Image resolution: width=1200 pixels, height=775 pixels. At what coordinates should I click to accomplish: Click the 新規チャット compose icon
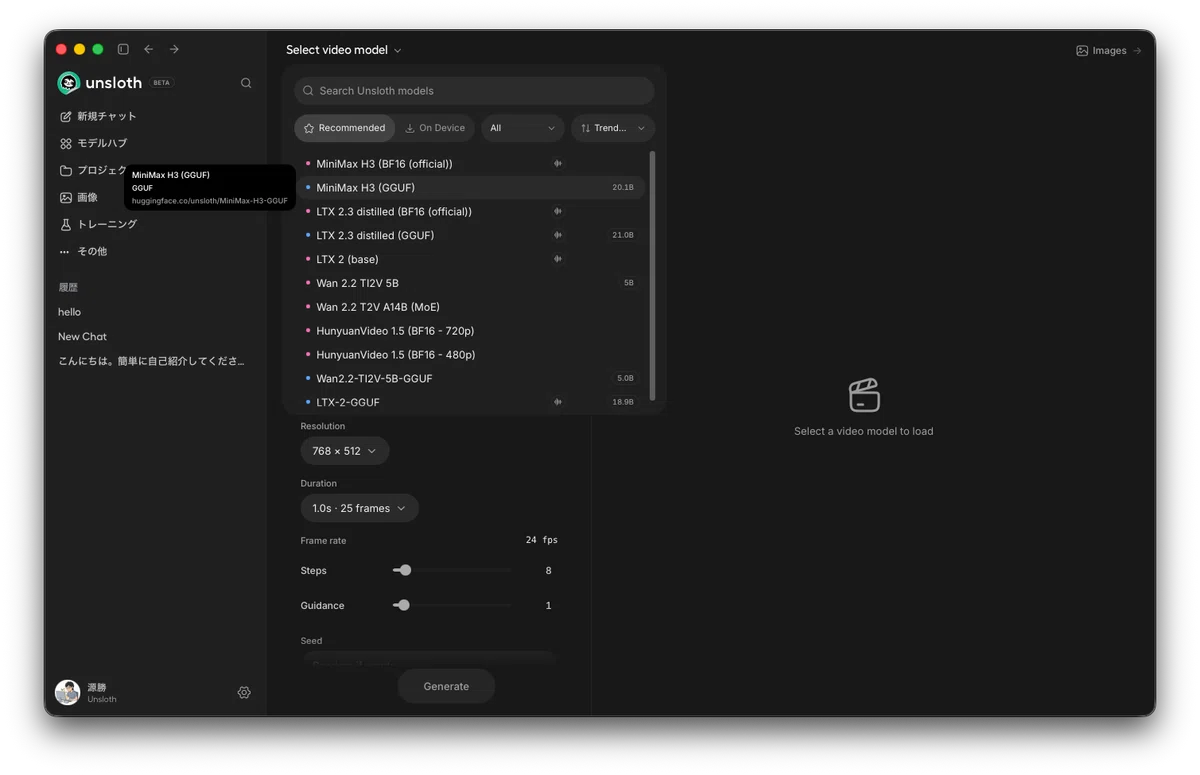coord(66,116)
